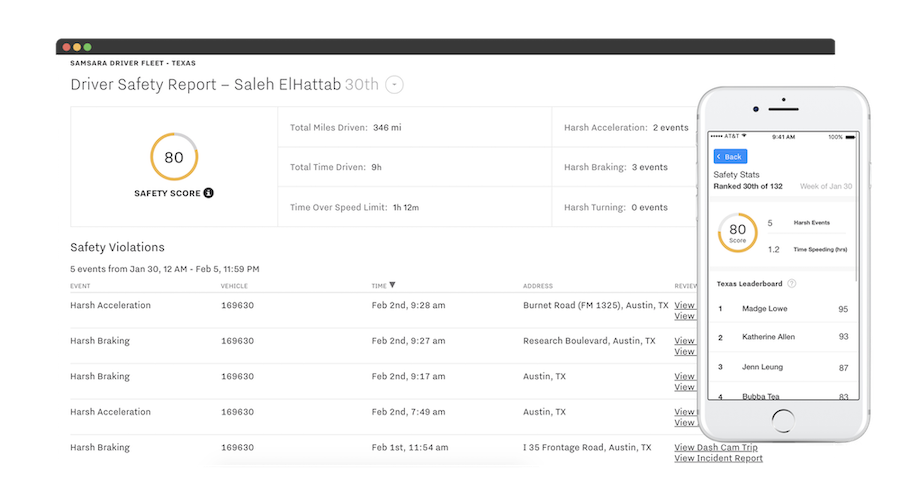Sort by the Time column arrow
The height and width of the screenshot is (500, 900).
click(x=393, y=285)
